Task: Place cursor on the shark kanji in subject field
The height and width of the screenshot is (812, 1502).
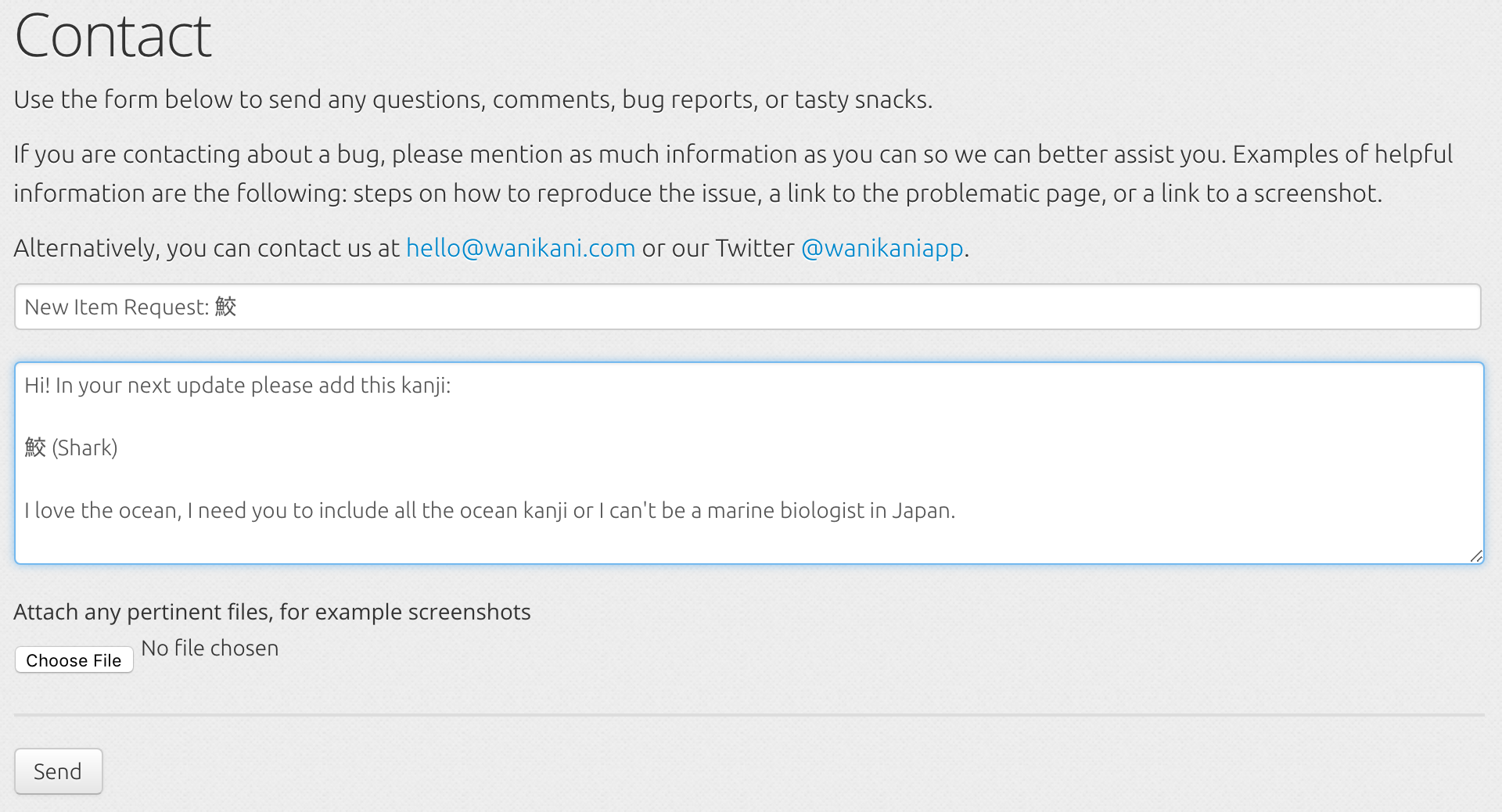Action: tap(225, 307)
